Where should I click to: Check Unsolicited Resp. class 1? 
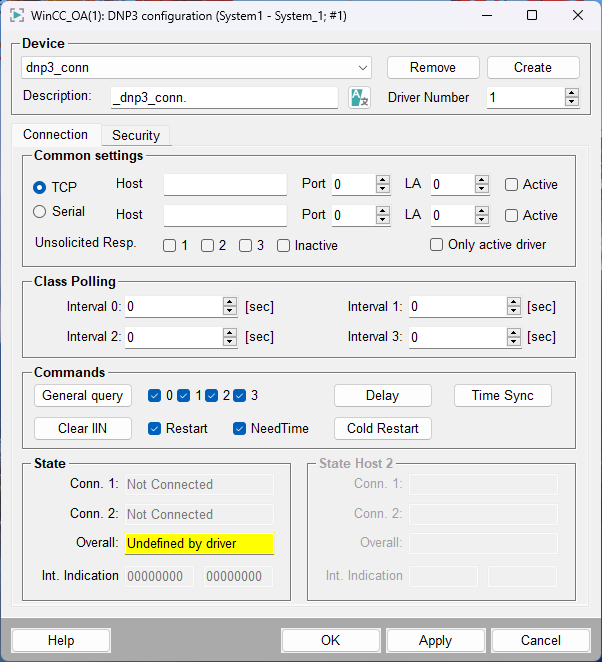coord(169,246)
